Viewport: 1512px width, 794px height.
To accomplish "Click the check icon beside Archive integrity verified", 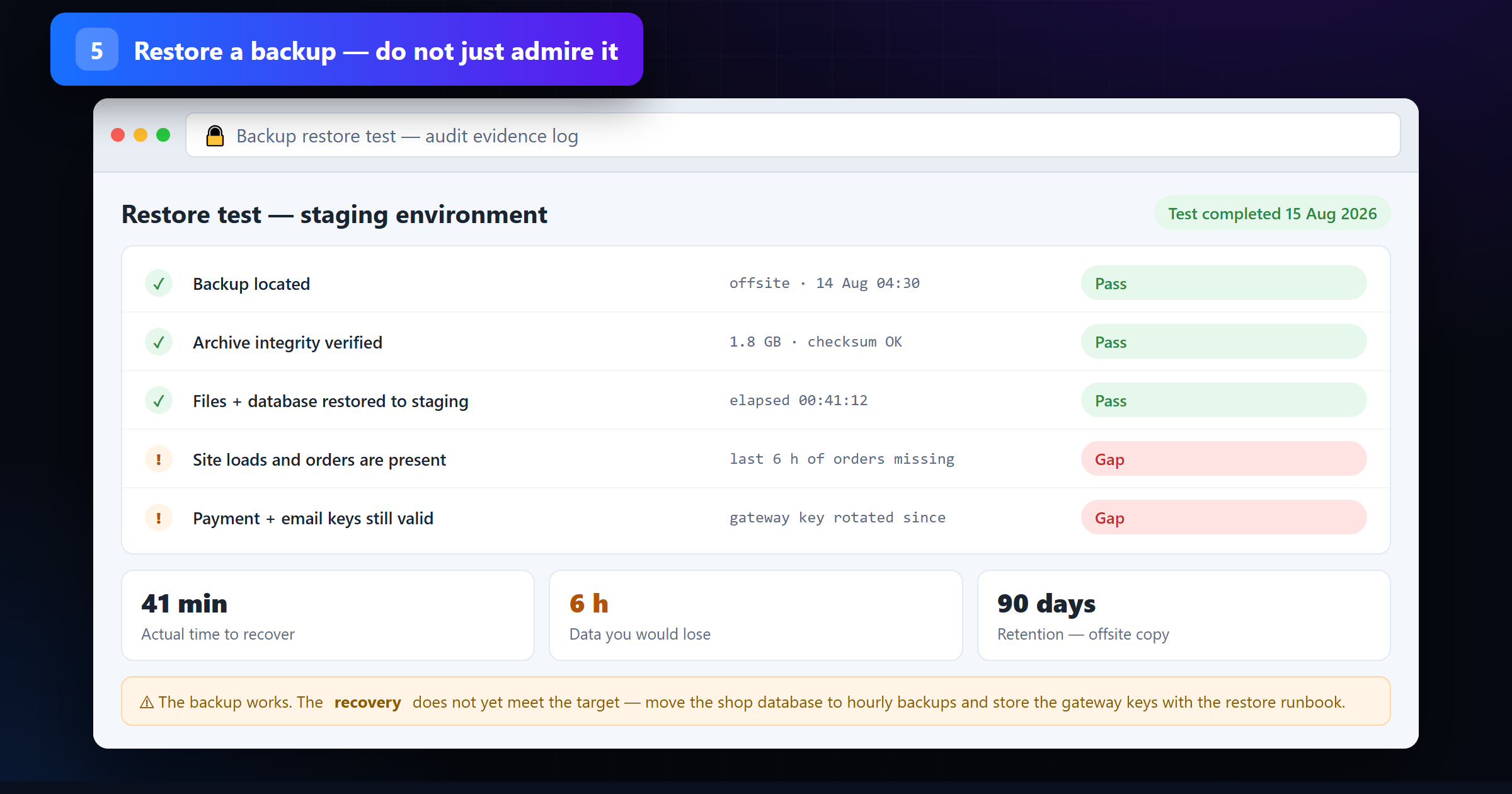I will coord(159,342).
